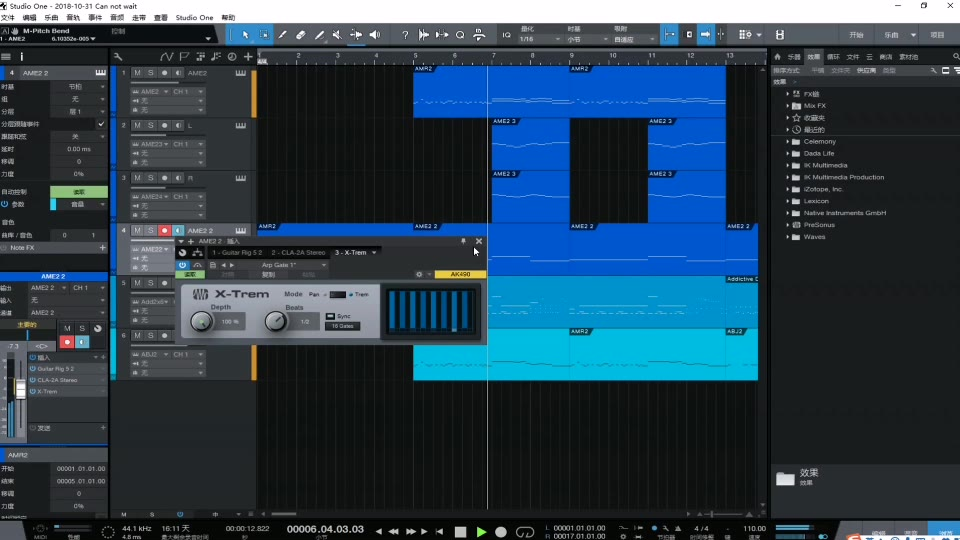Click the play button in the transport
The width and height of the screenshot is (960, 540).
pos(481,531)
